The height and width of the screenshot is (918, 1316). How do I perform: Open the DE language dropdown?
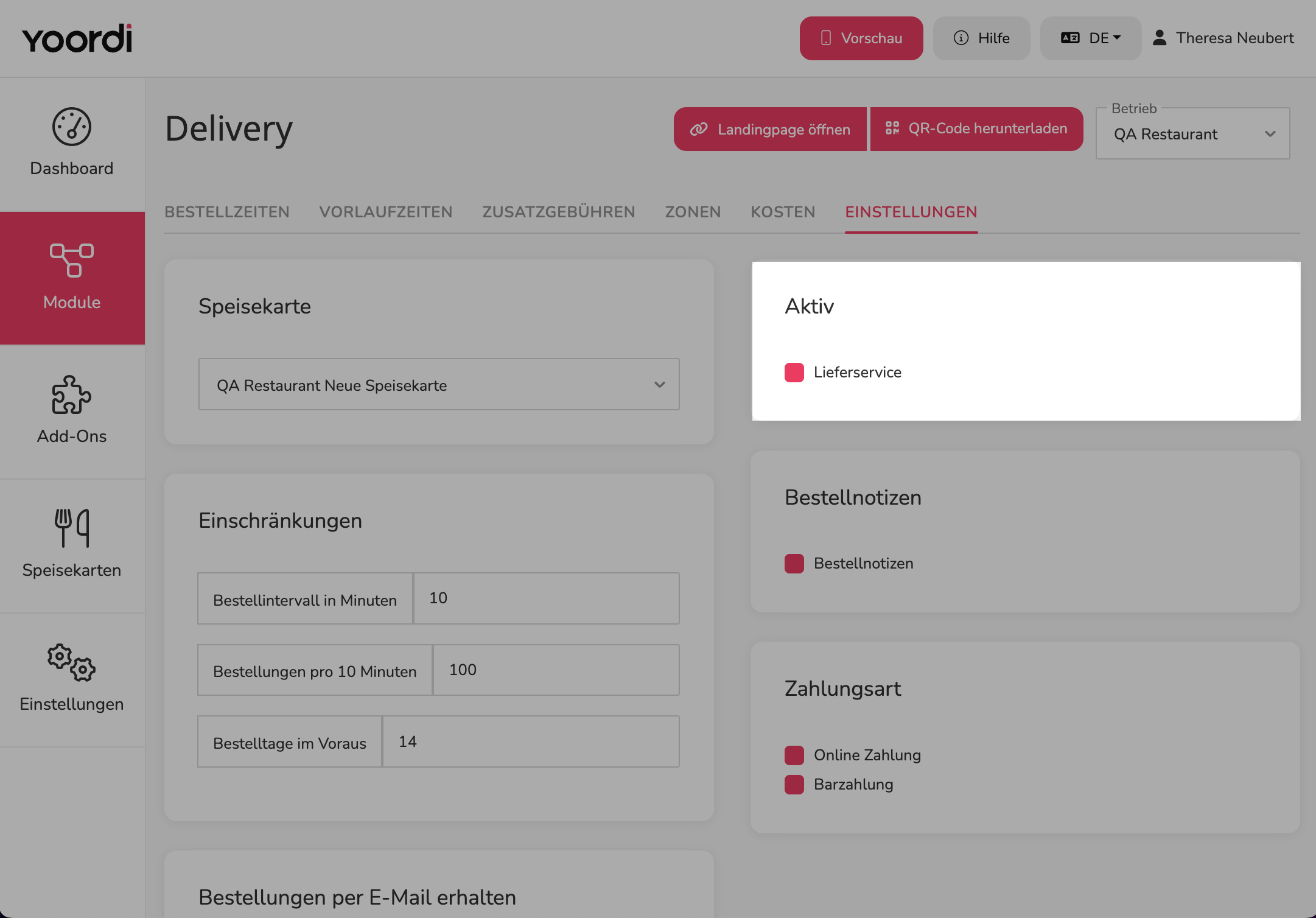(x=1091, y=38)
